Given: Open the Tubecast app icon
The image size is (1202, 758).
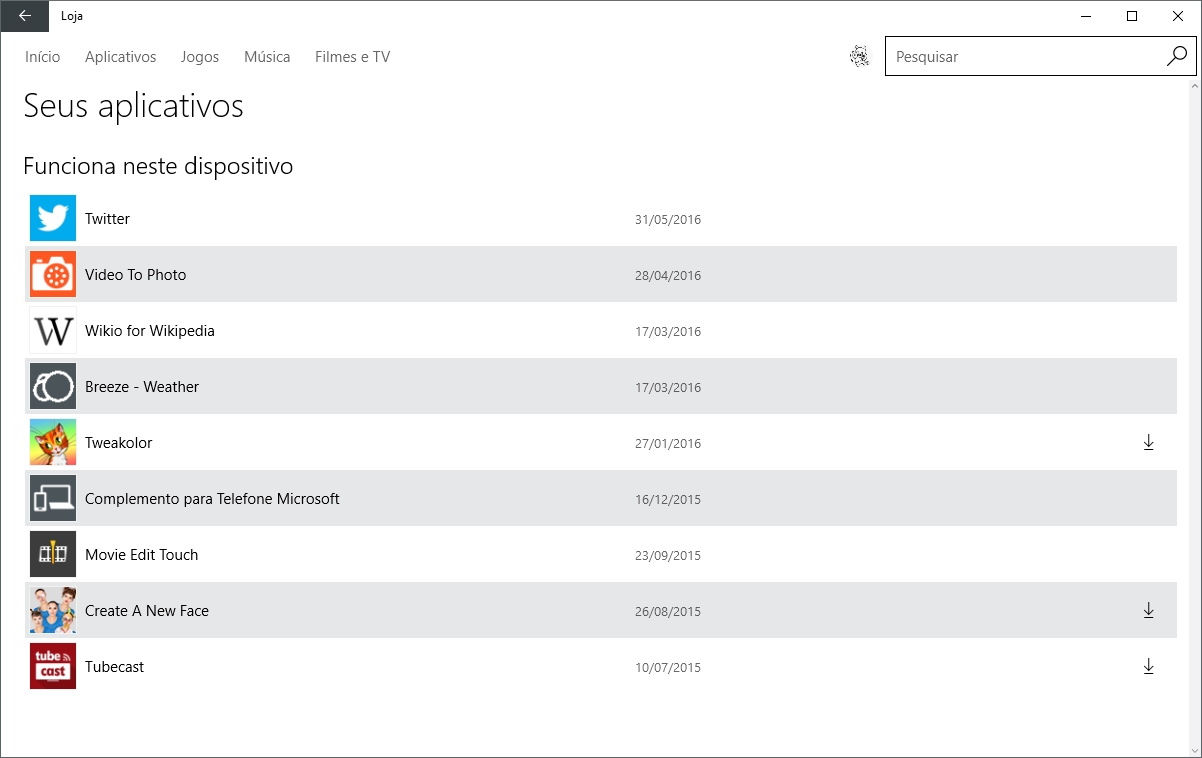Looking at the screenshot, I should (53, 666).
